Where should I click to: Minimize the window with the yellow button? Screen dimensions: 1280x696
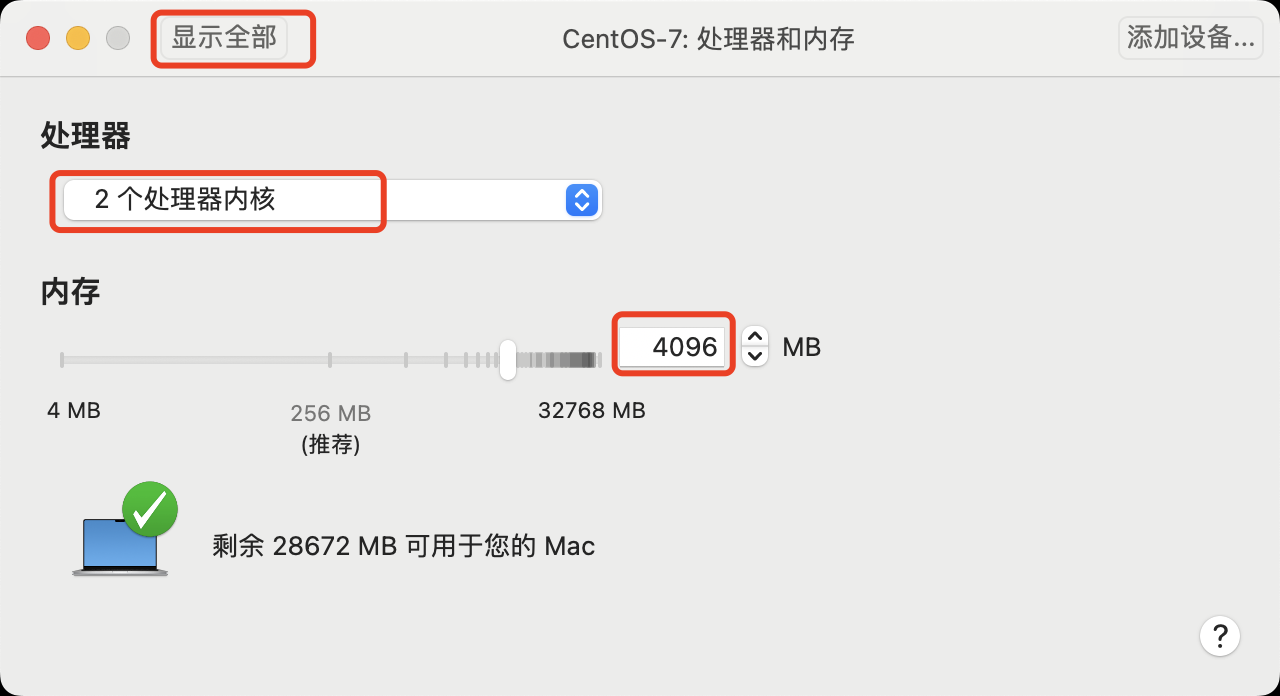(78, 38)
